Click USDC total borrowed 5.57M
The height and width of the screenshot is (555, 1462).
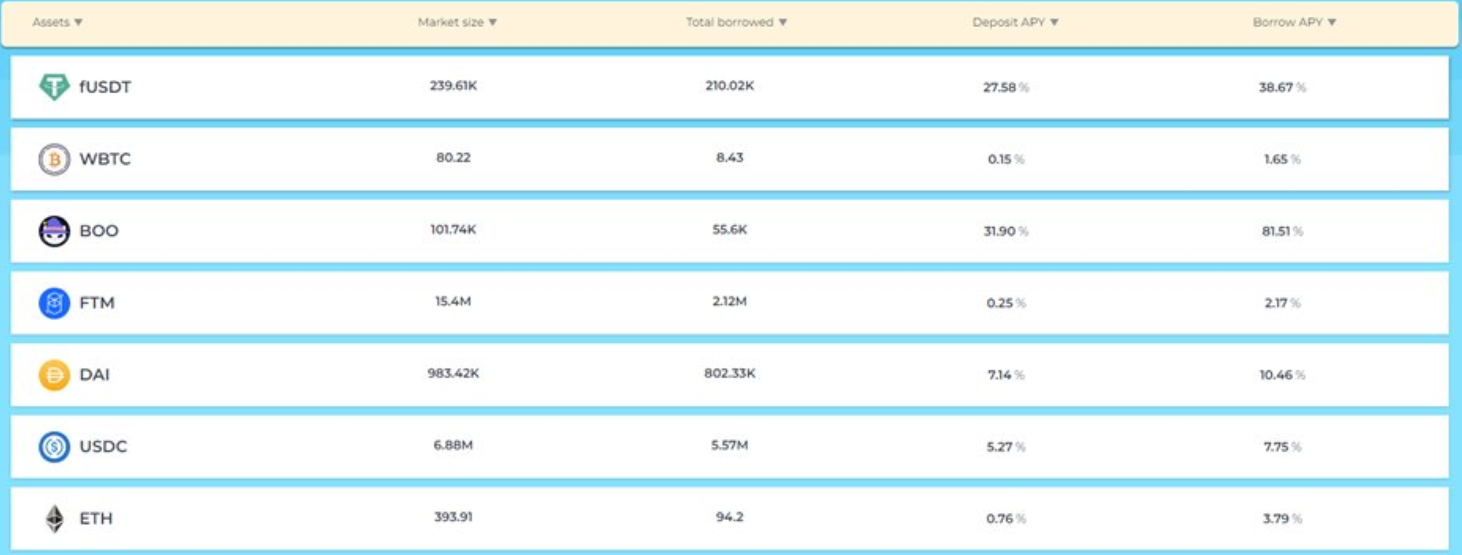[x=730, y=446]
